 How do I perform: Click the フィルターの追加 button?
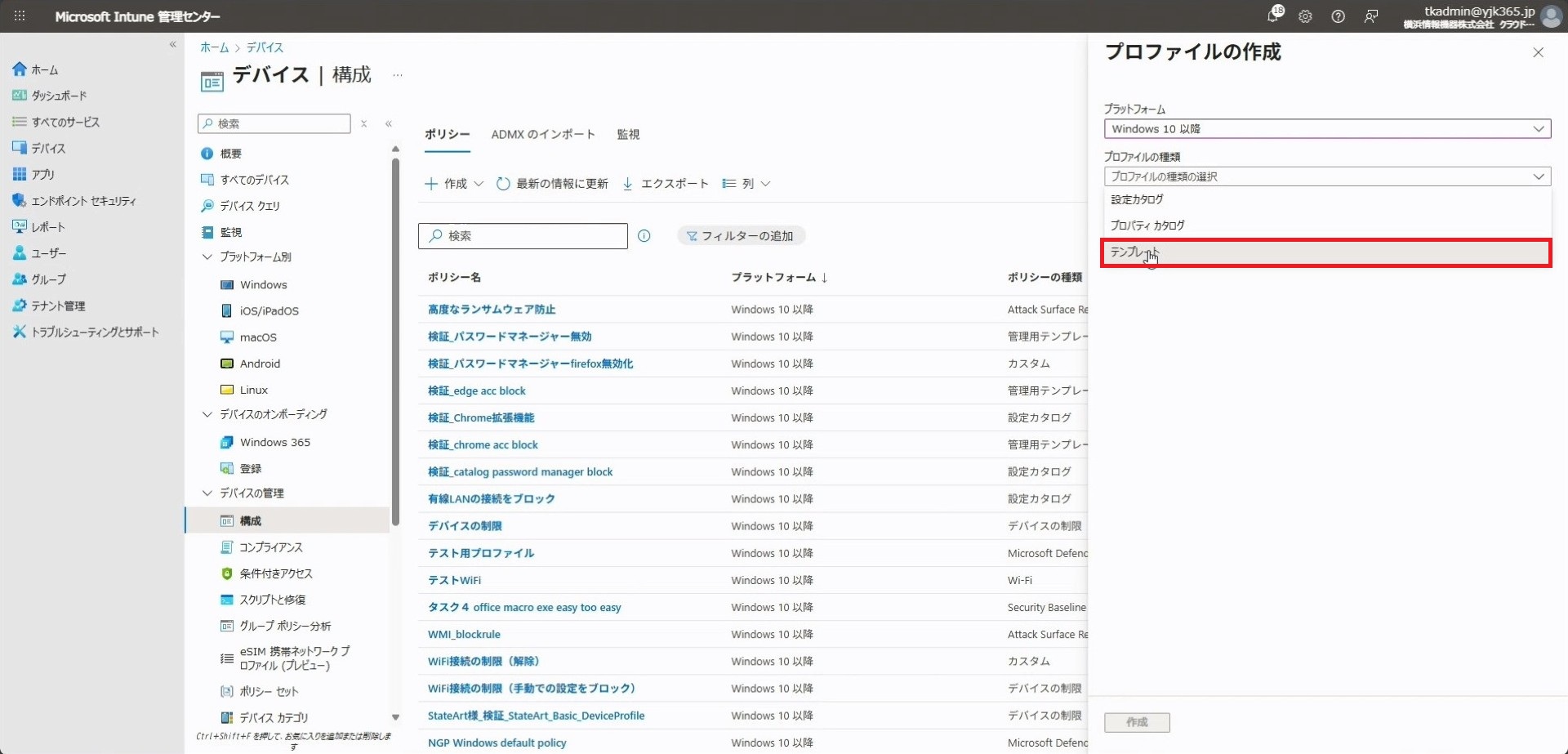point(741,236)
